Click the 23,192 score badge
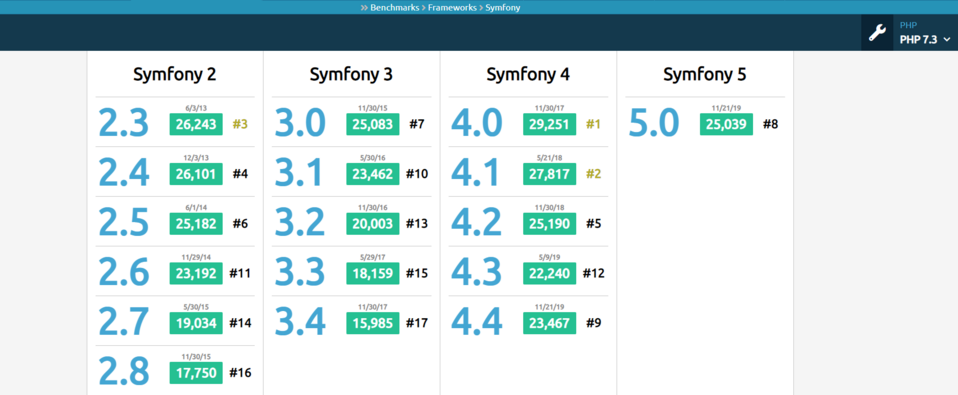Image resolution: width=958 pixels, height=395 pixels. [196, 274]
